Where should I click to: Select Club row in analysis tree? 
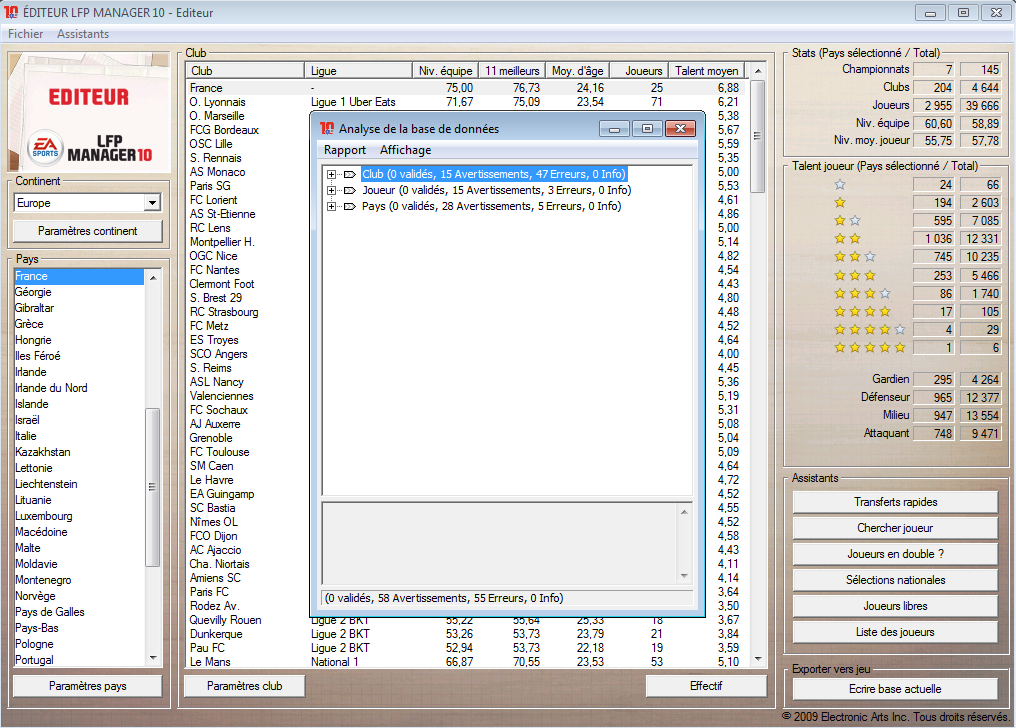tap(494, 174)
